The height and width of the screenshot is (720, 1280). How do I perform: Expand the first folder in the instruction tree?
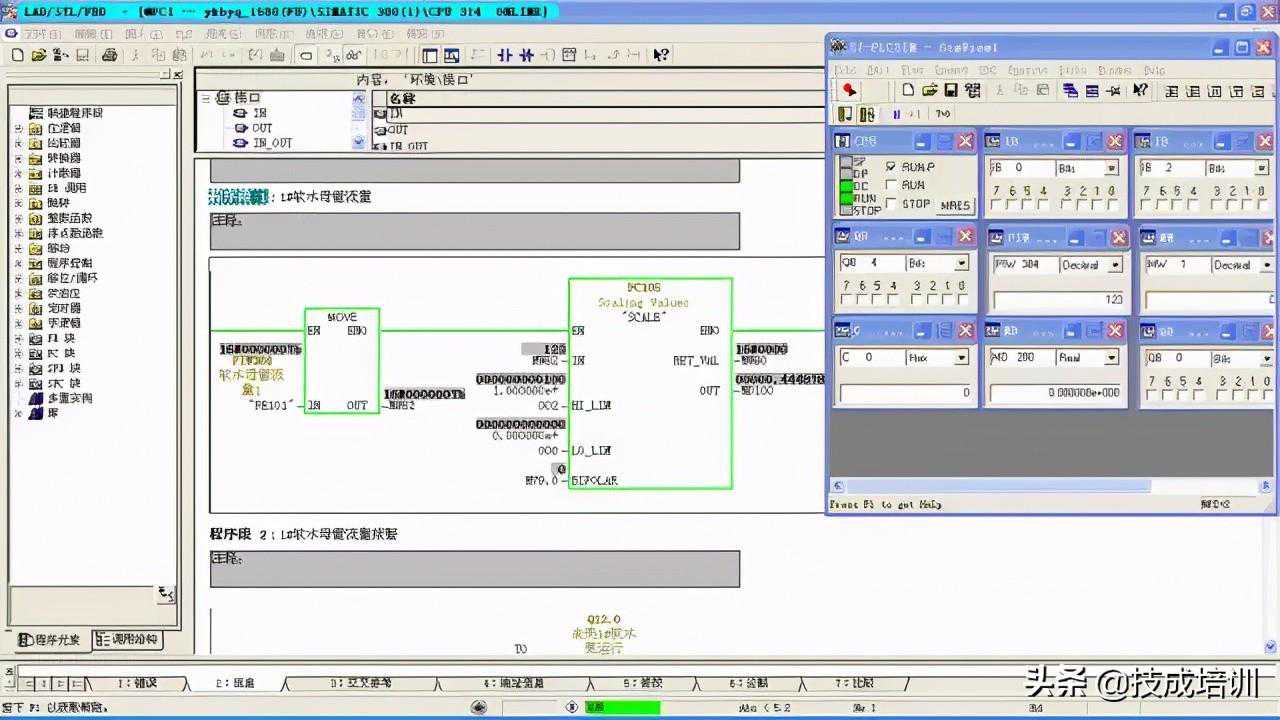tap(18, 128)
